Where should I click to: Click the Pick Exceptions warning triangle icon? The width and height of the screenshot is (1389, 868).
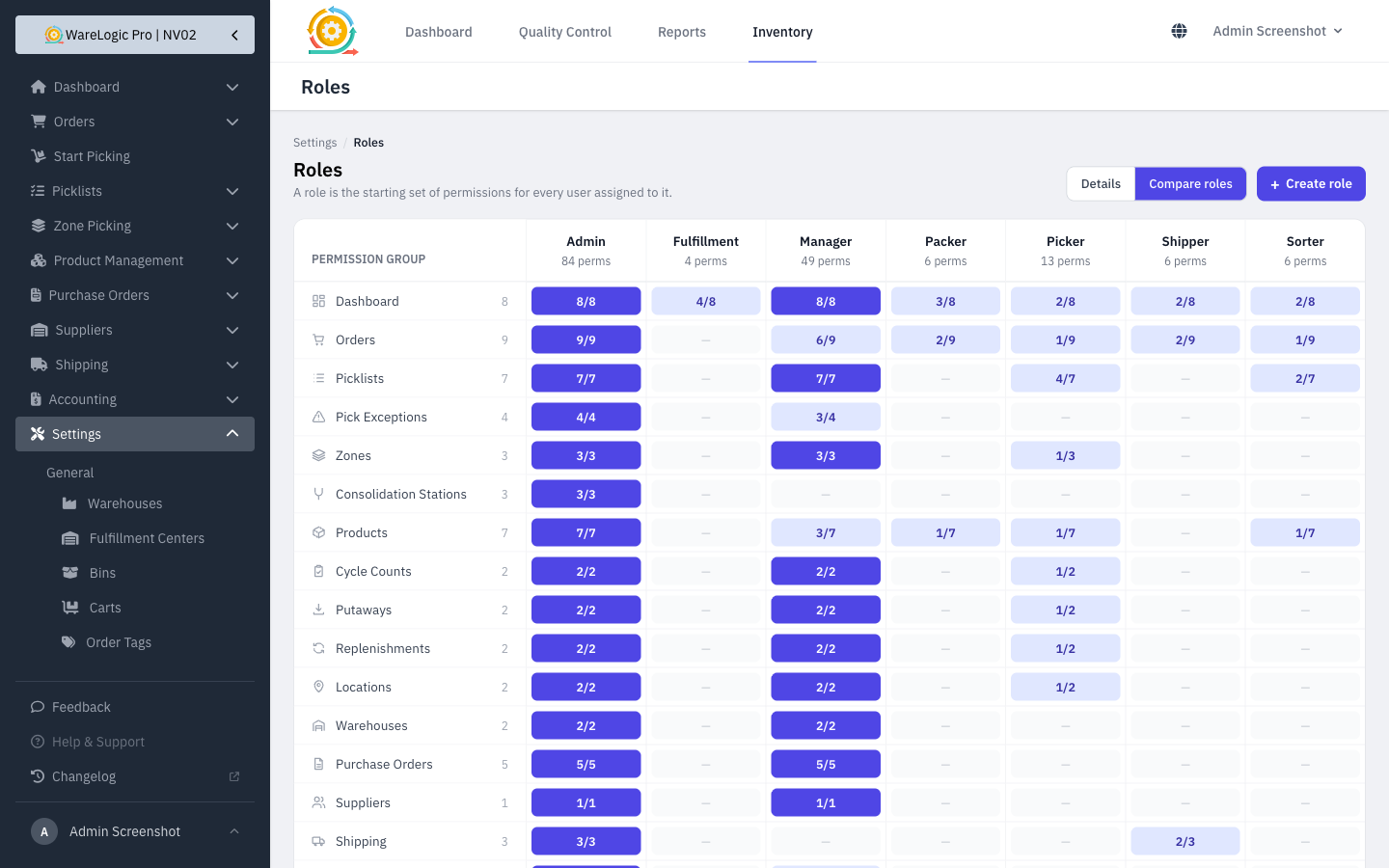click(x=318, y=417)
